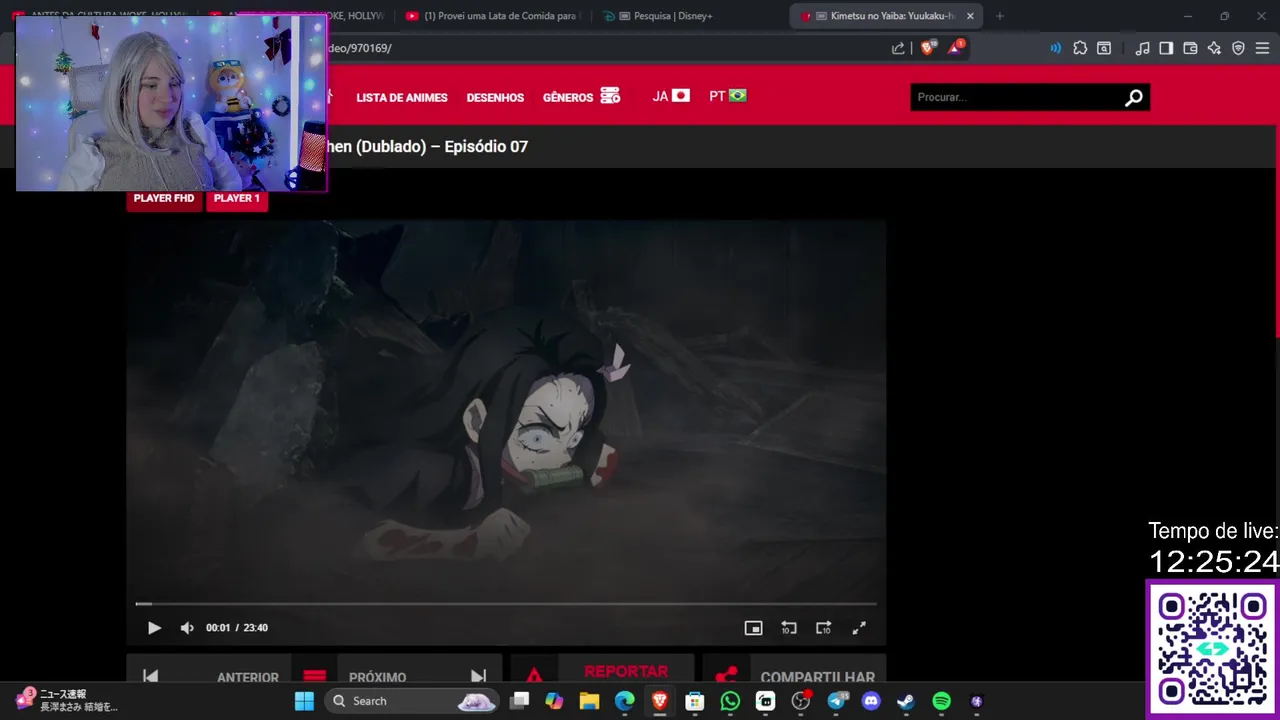Click the 00:01 / 23:40 time display

coord(237,628)
